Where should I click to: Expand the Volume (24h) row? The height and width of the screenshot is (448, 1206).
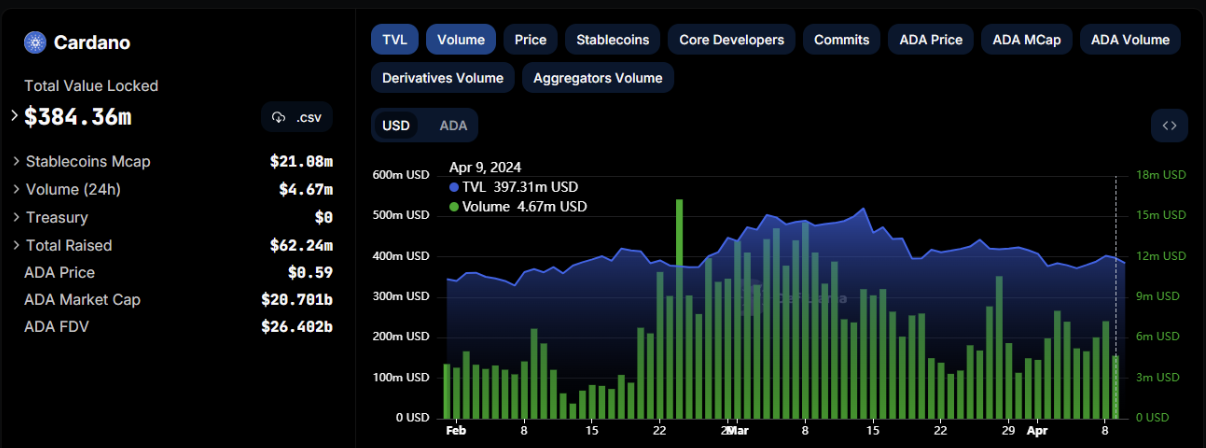point(17,189)
